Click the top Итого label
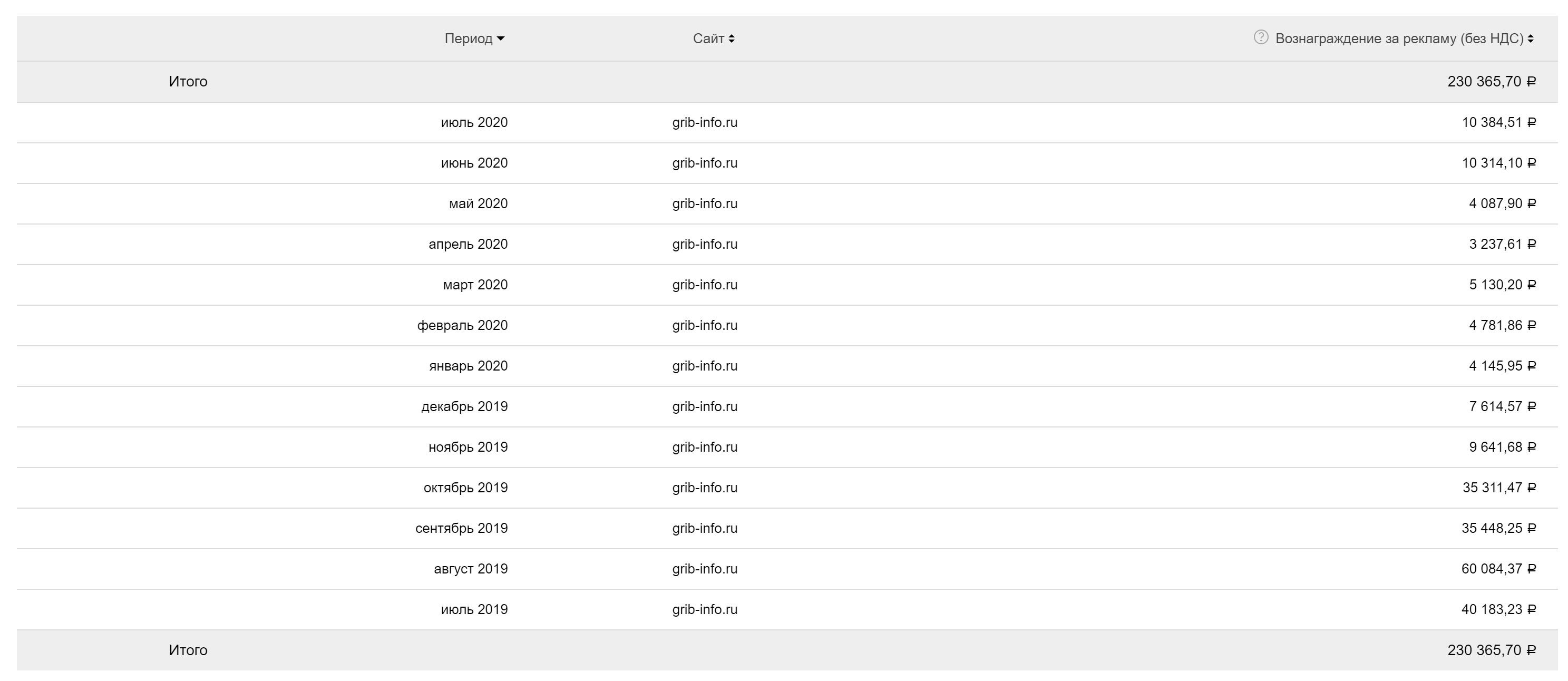 (188, 82)
